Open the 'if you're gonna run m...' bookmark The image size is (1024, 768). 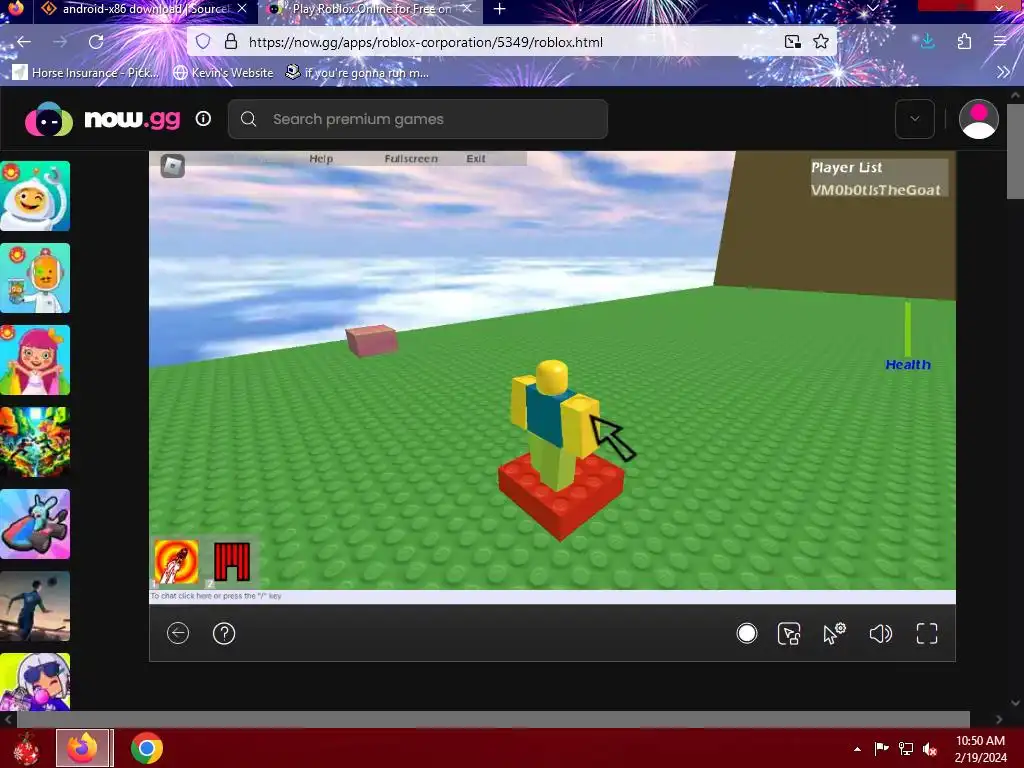click(x=357, y=72)
